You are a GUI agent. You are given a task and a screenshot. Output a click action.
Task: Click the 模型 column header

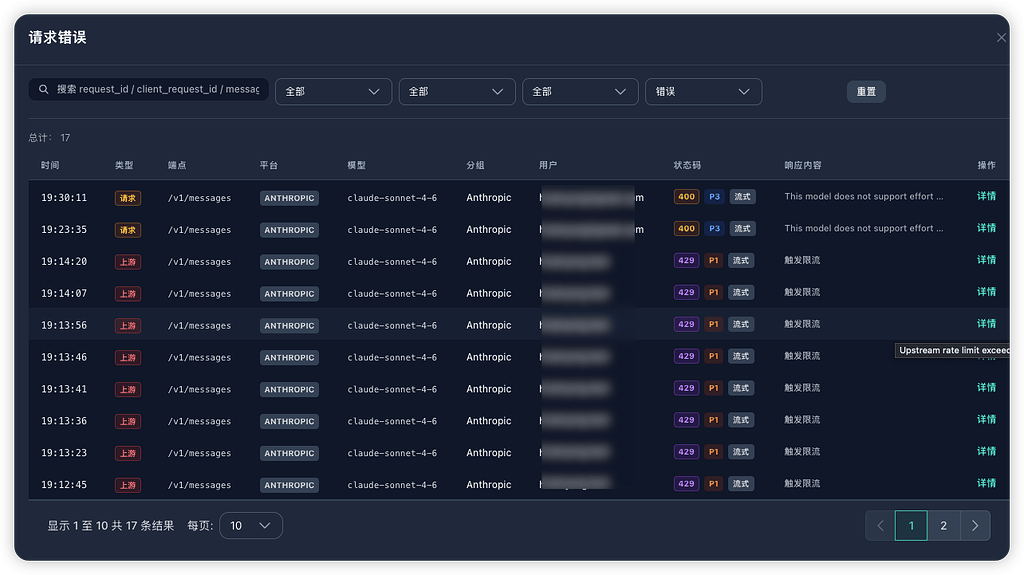click(357, 165)
